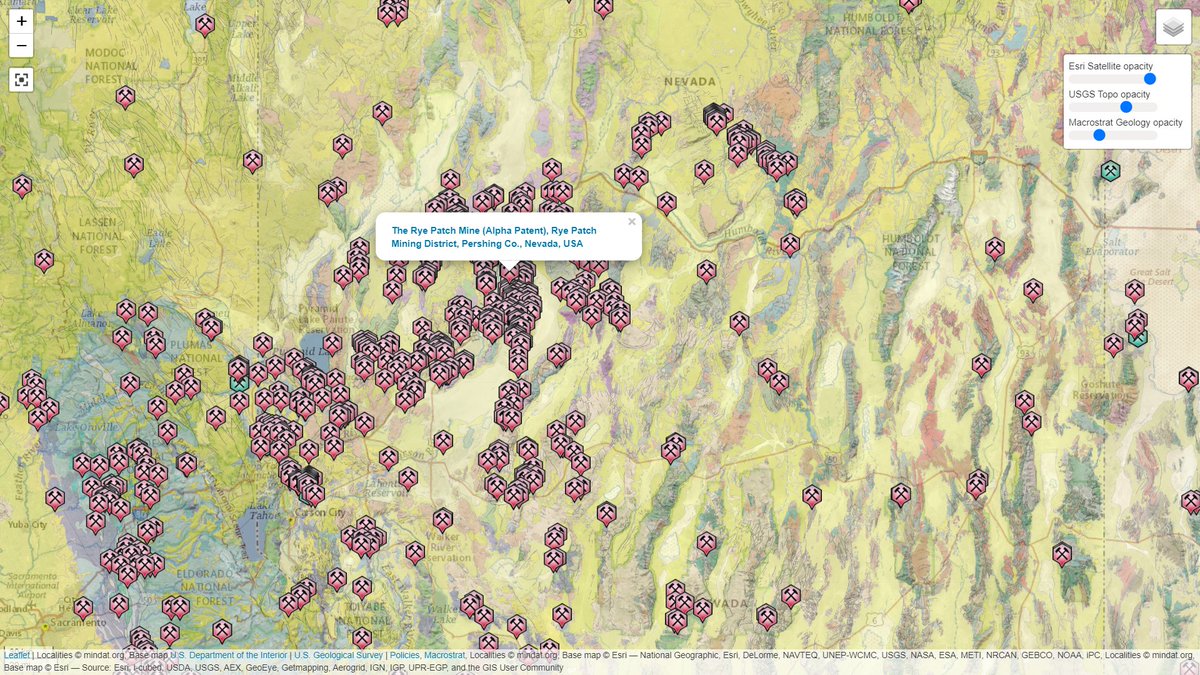Screen dimensions: 1200x675
Task: Select mine marker just below Lassen National Forest label
Action: [44, 261]
